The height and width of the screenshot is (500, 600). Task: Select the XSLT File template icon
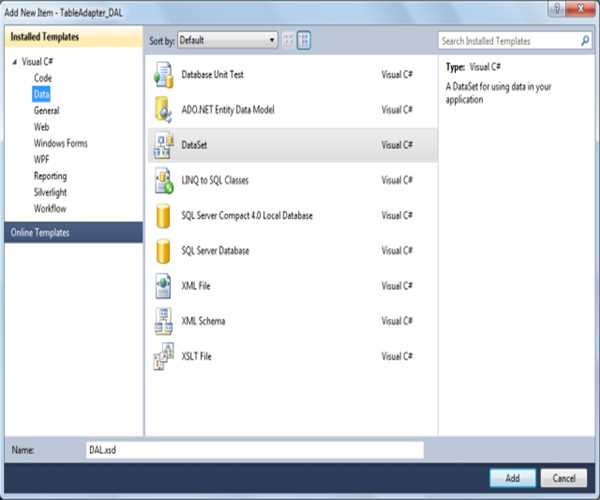point(163,356)
